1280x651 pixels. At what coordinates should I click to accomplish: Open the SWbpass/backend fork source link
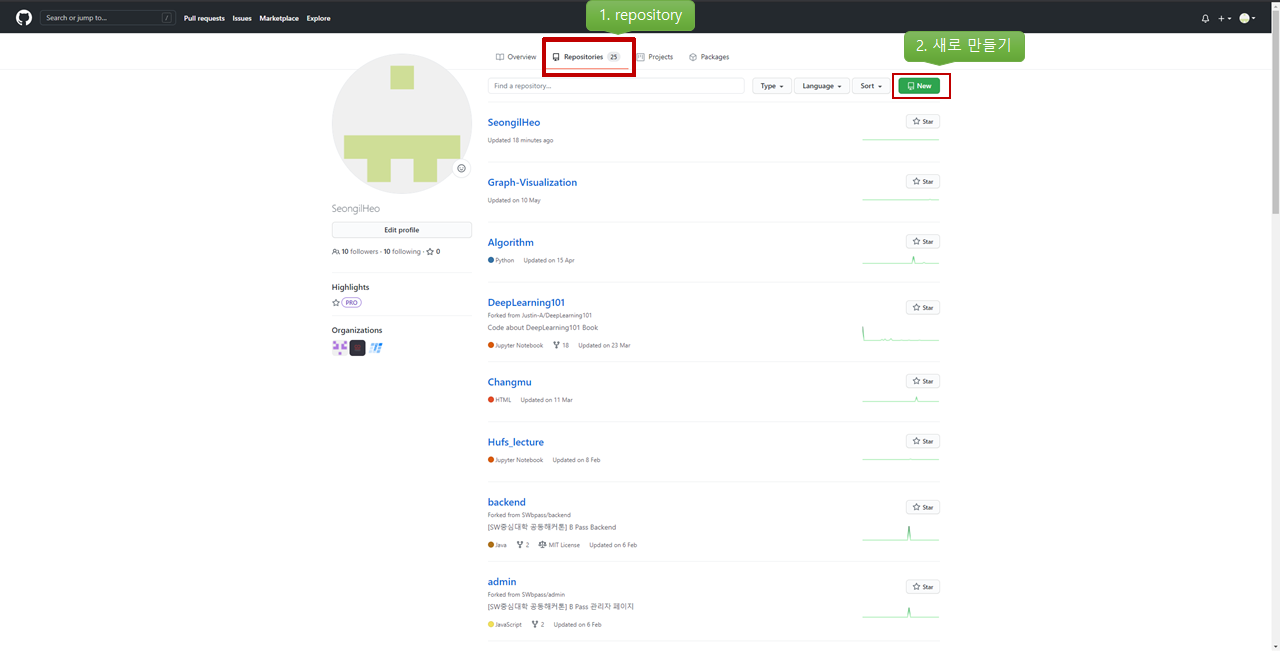546,515
